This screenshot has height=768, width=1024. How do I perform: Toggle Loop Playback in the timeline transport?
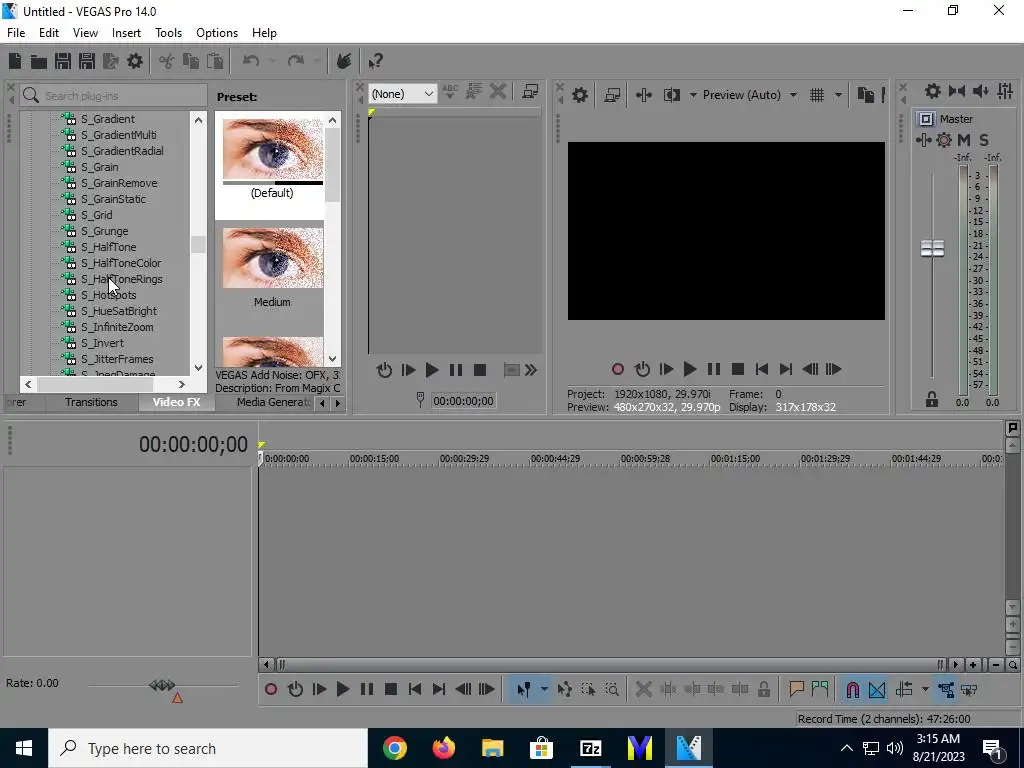295,690
